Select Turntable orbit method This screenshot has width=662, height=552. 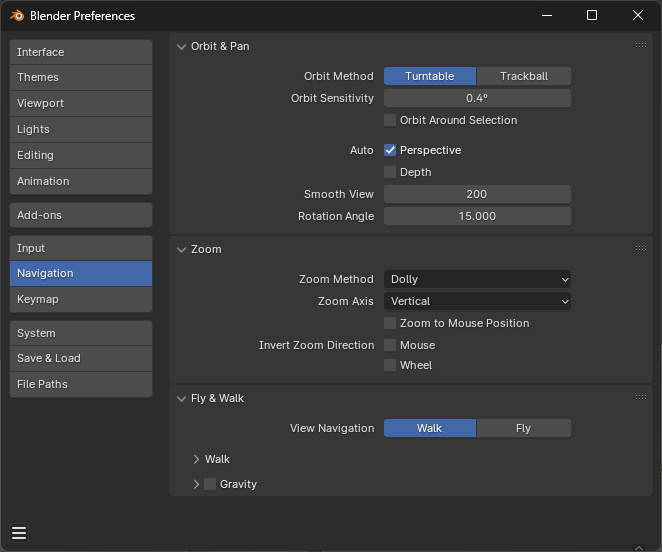pyautogui.click(x=430, y=76)
